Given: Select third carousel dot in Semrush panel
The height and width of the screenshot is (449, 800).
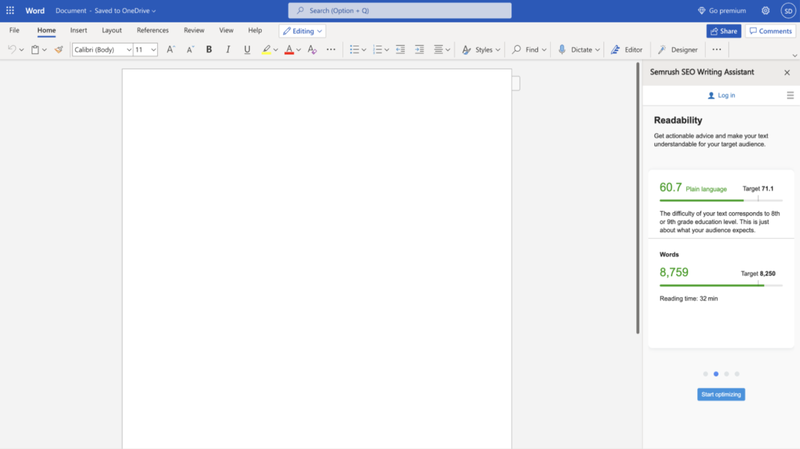Looking at the screenshot, I should [727, 374].
